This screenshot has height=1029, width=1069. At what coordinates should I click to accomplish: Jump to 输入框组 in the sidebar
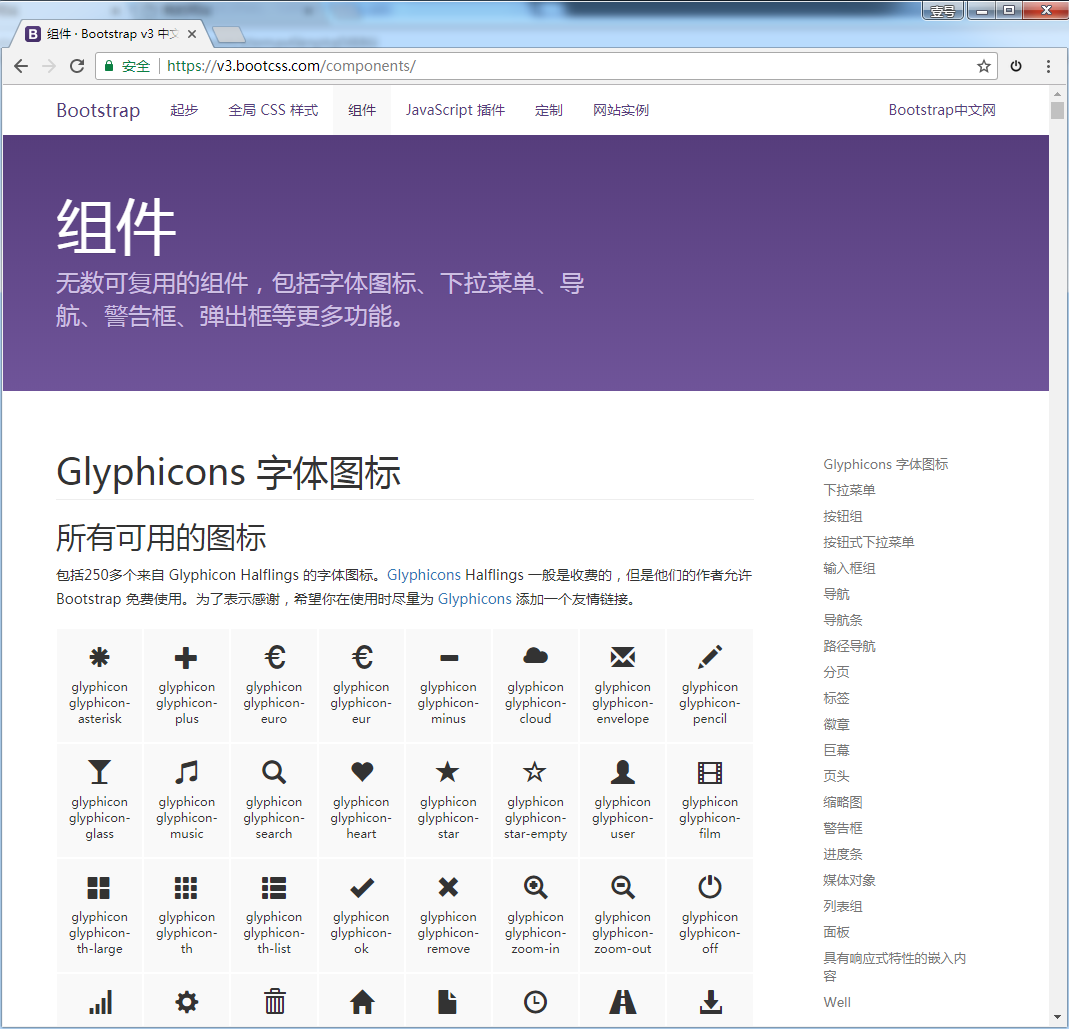point(849,568)
